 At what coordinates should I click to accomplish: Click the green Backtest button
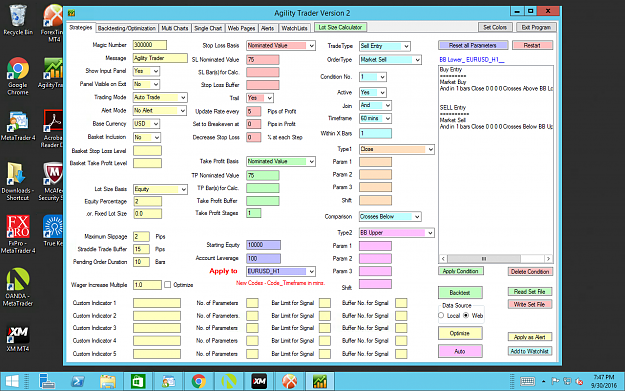(x=460, y=293)
